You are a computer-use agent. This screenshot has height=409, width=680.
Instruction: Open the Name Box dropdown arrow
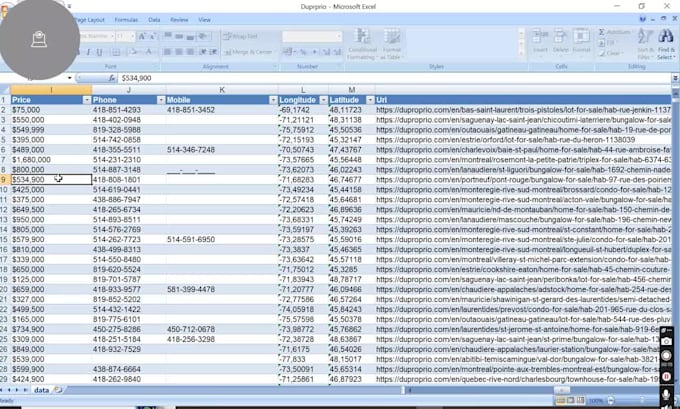[x=69, y=78]
